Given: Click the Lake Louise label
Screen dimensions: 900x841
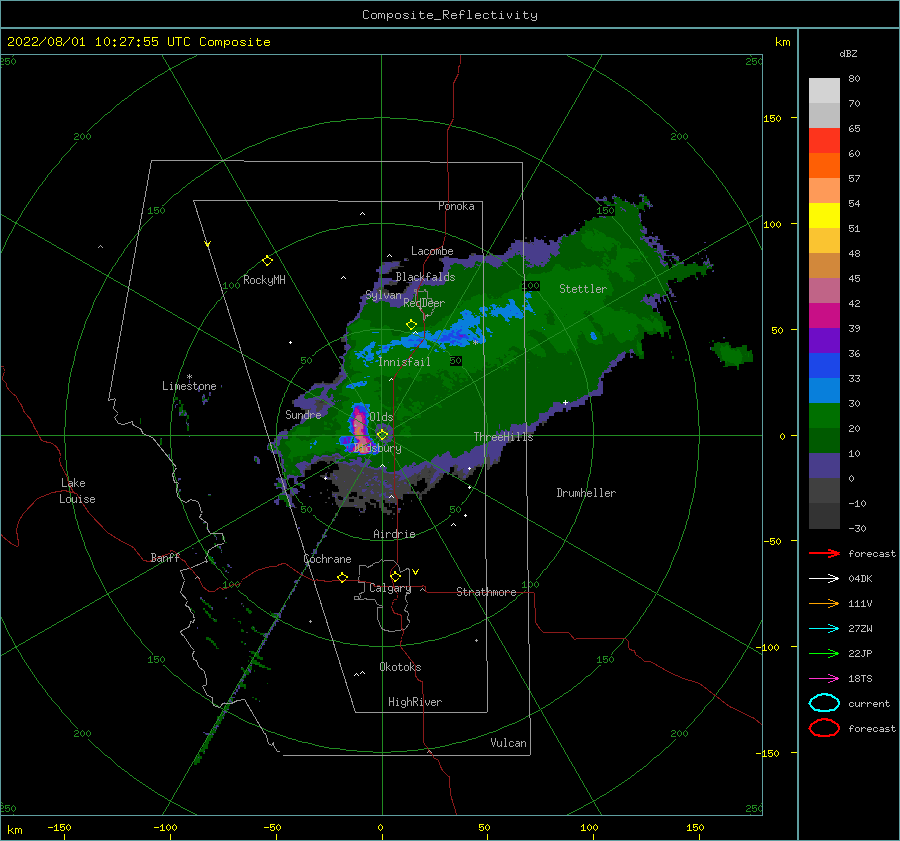Looking at the screenshot, I should point(77,491).
